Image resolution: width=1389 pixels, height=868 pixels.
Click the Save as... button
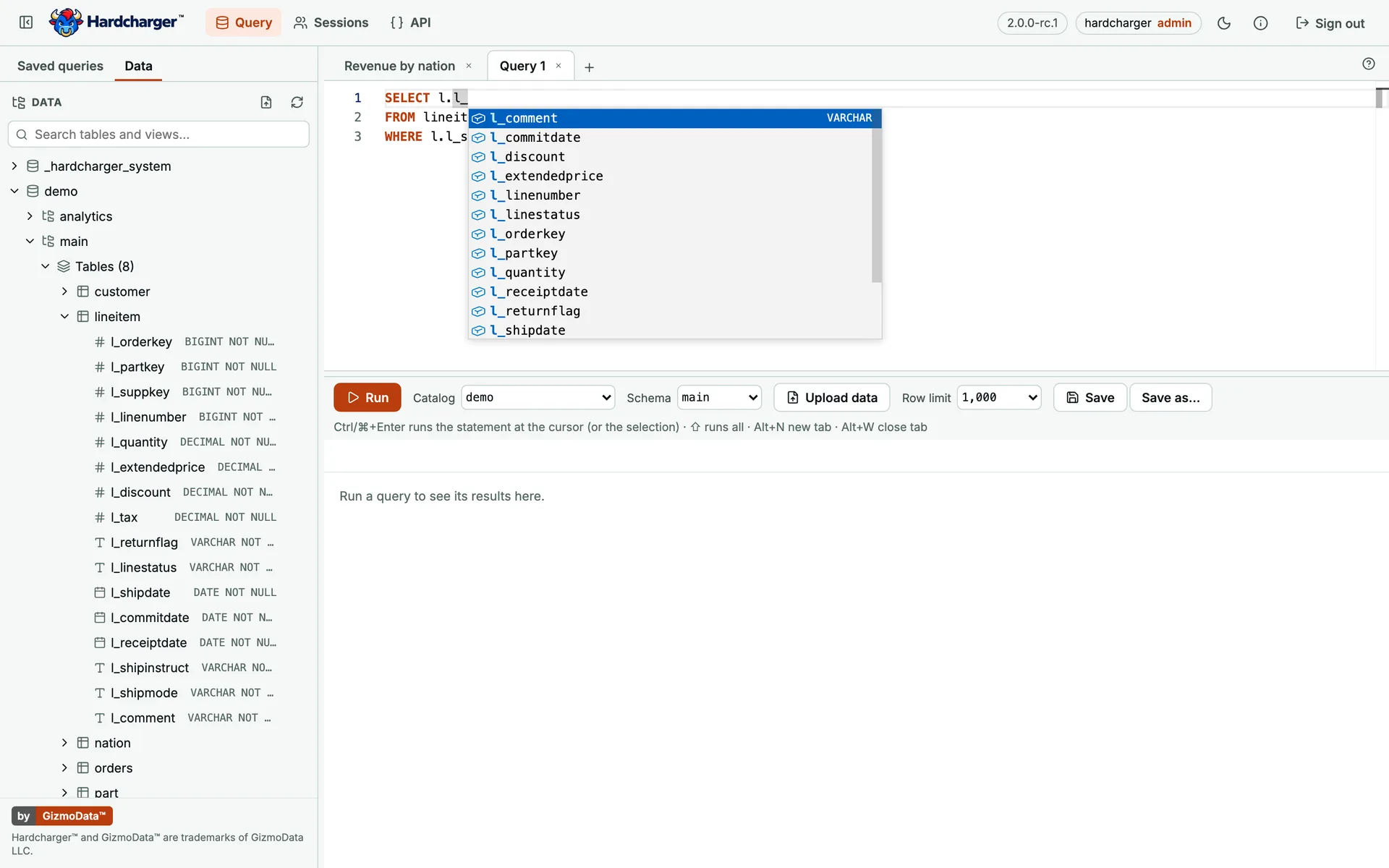pyautogui.click(x=1171, y=397)
